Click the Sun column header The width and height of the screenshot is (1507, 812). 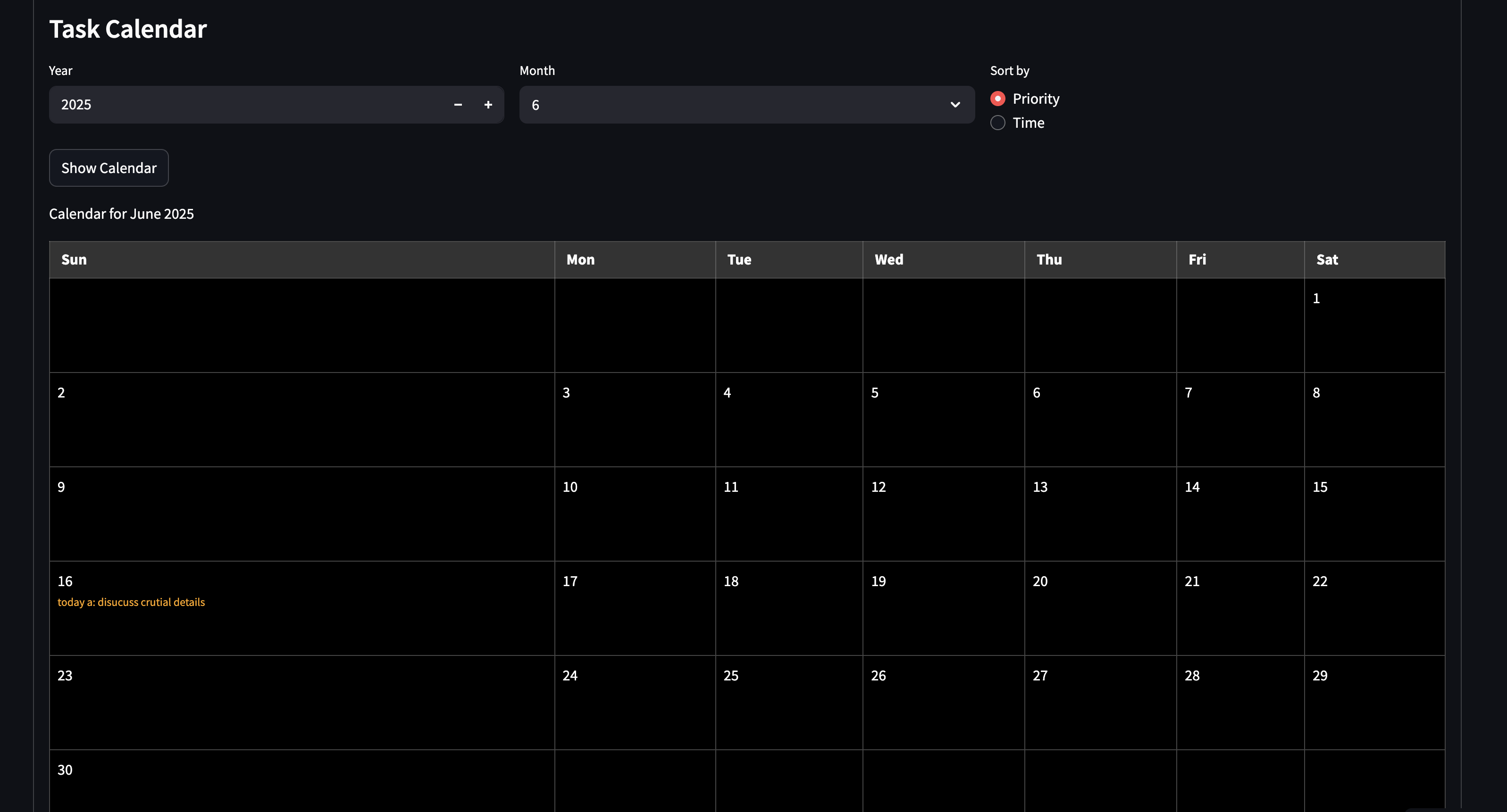pos(74,259)
